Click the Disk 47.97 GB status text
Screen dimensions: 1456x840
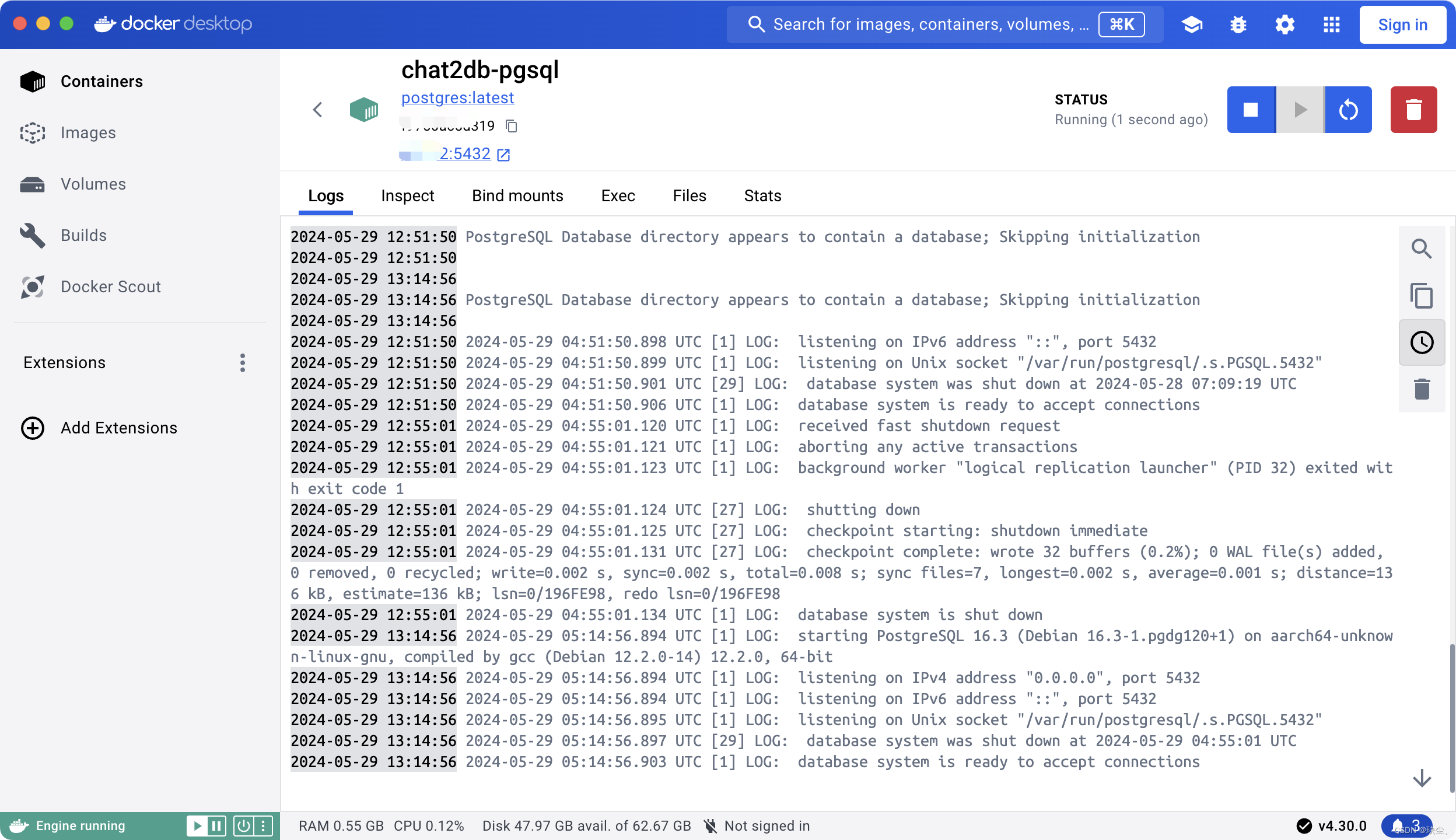point(587,826)
